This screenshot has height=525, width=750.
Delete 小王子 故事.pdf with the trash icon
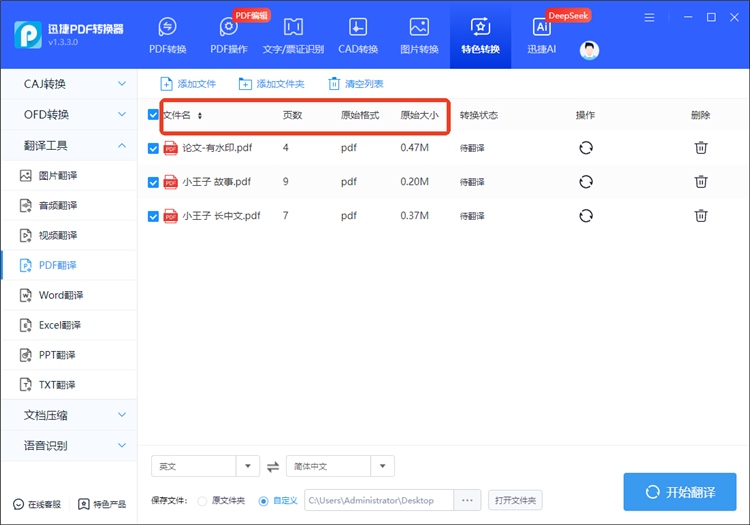tap(701, 181)
